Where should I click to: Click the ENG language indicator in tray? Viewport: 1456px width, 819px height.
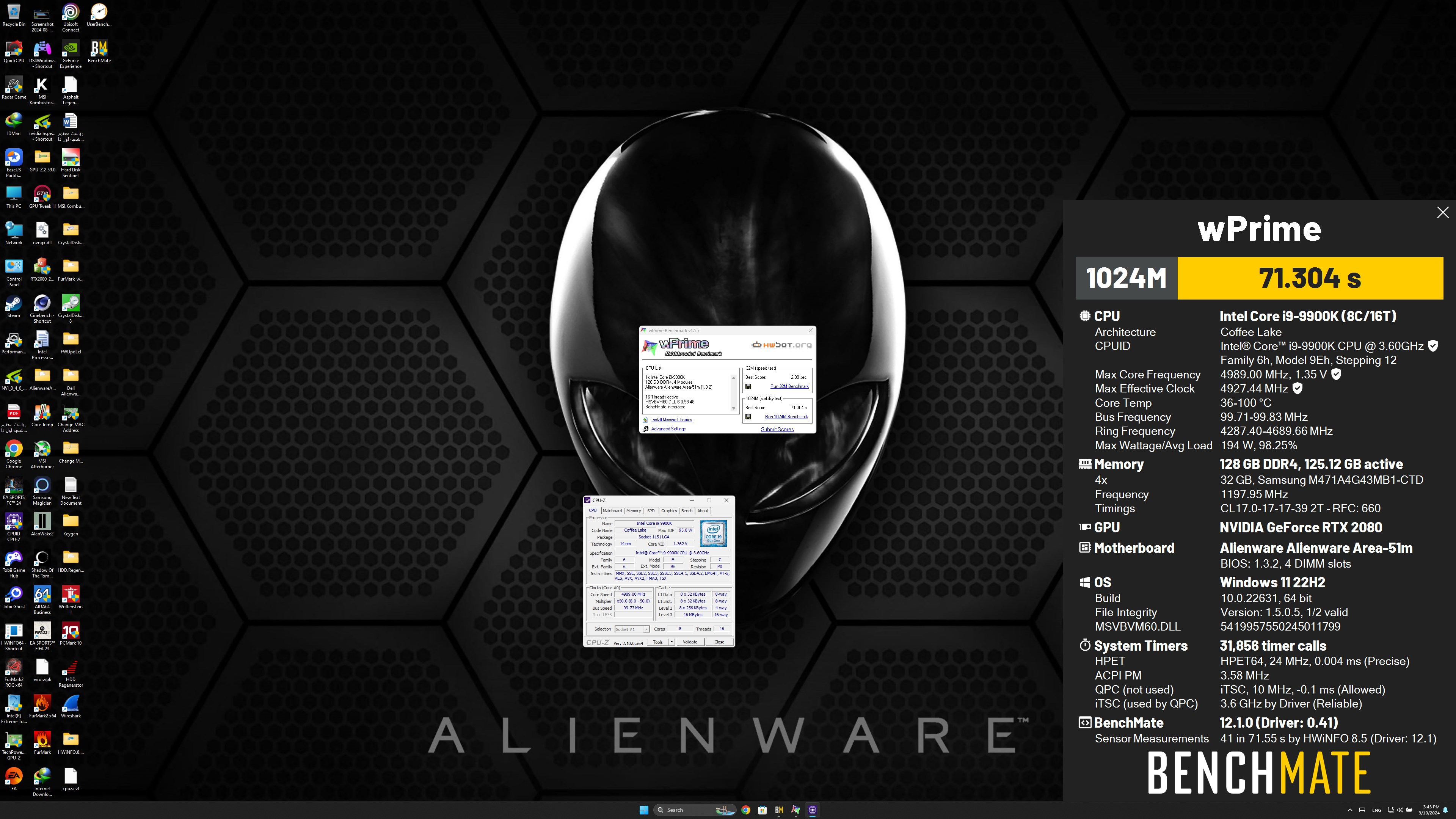pyautogui.click(x=1376, y=810)
